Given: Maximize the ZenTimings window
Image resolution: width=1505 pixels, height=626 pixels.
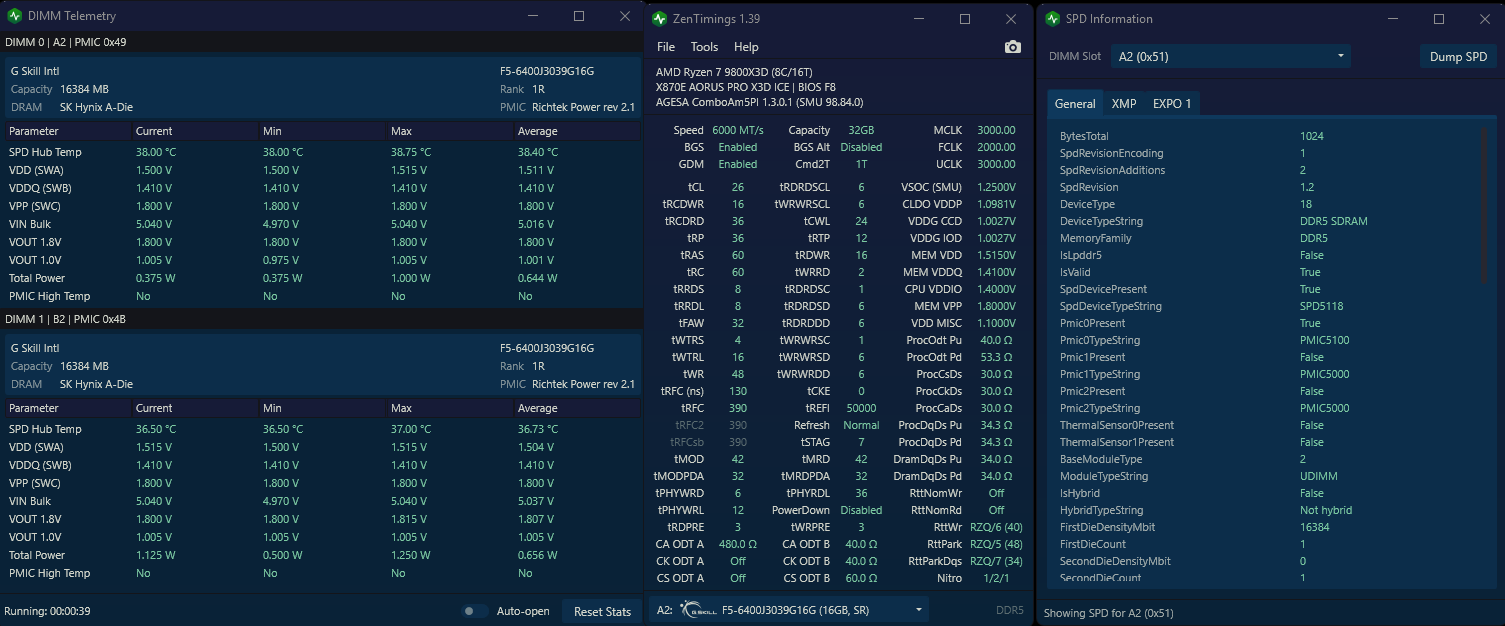Looking at the screenshot, I should point(965,19).
